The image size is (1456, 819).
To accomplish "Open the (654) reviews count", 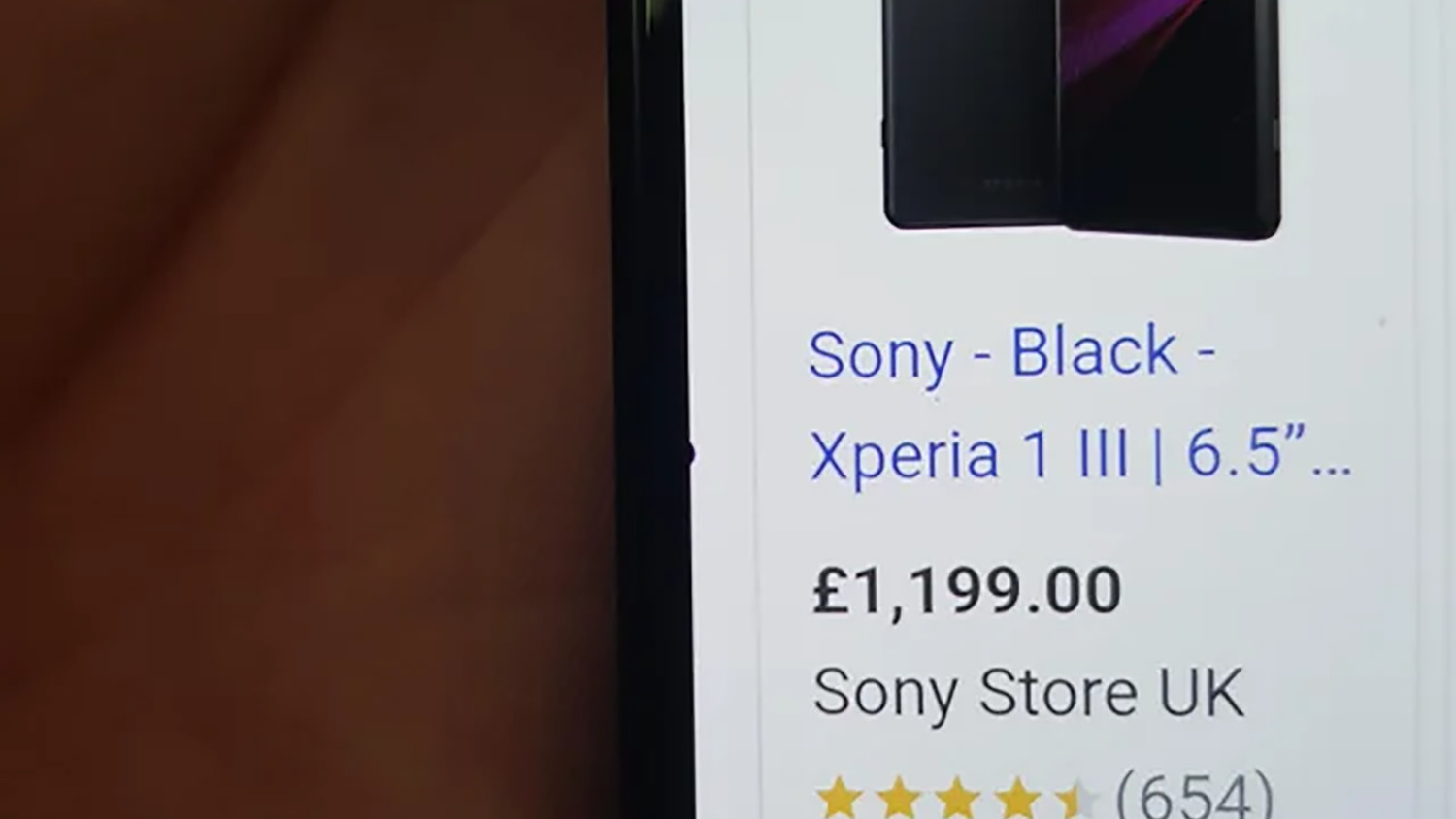I will 1194,794.
